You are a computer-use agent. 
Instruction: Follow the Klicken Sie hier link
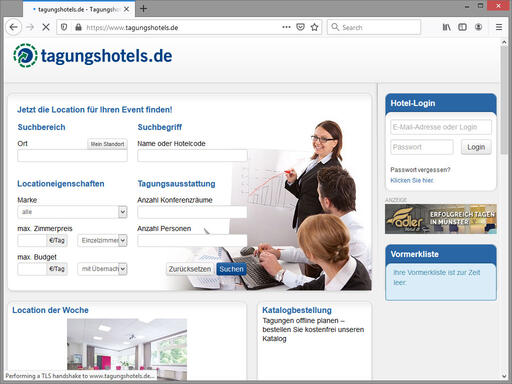[412, 180]
